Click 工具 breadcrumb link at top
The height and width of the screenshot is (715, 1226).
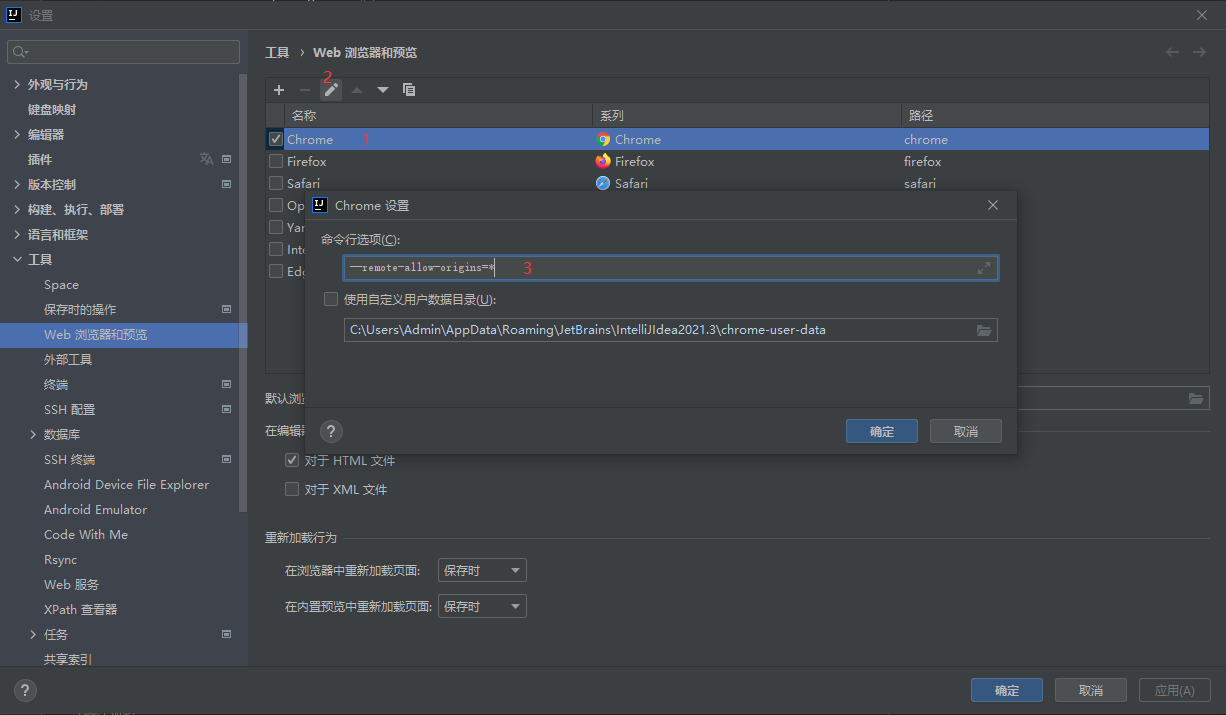(277, 52)
